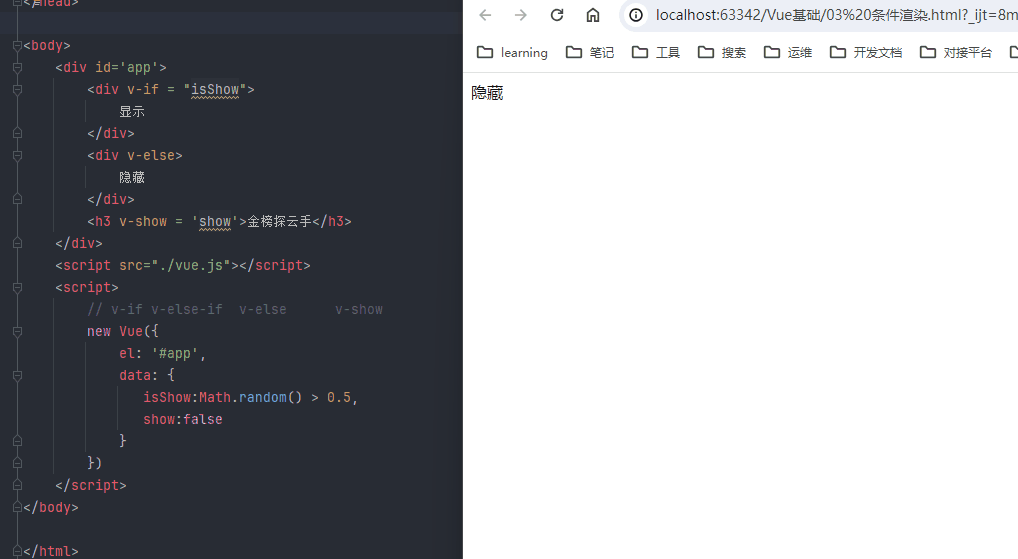Collapse the opening <script> fold marker

[x=18, y=288]
